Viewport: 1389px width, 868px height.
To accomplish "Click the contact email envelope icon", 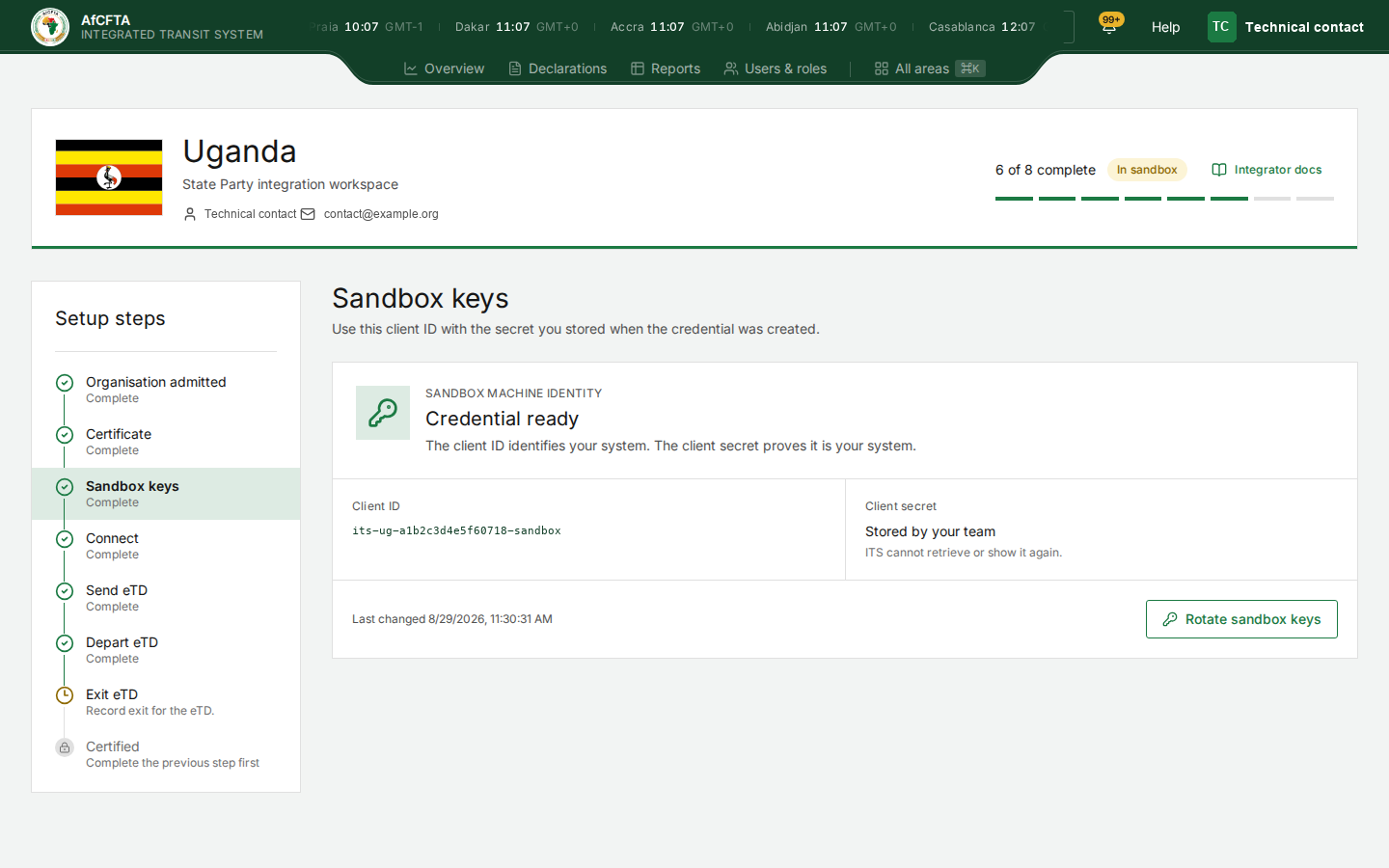I will click(308, 214).
